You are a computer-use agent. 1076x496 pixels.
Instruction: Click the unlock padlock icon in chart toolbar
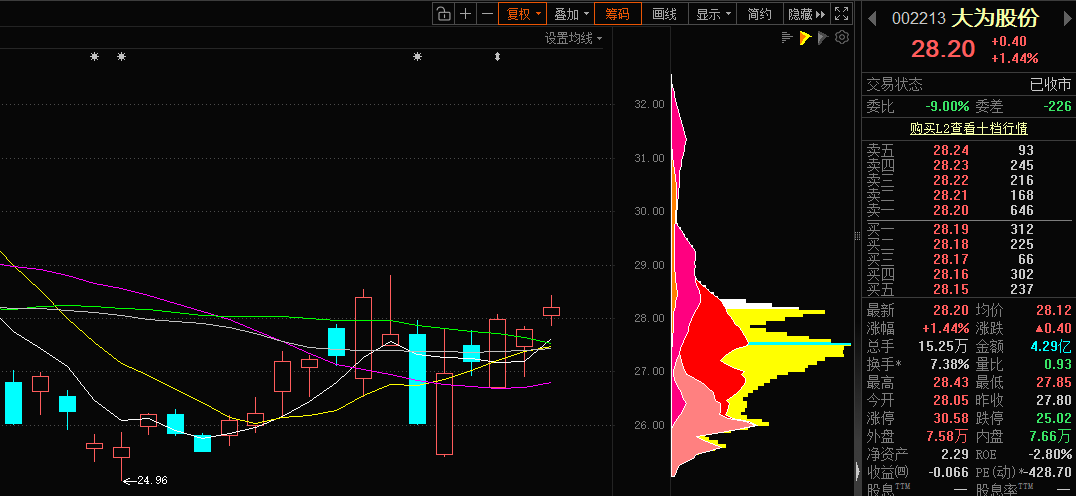(x=443, y=14)
